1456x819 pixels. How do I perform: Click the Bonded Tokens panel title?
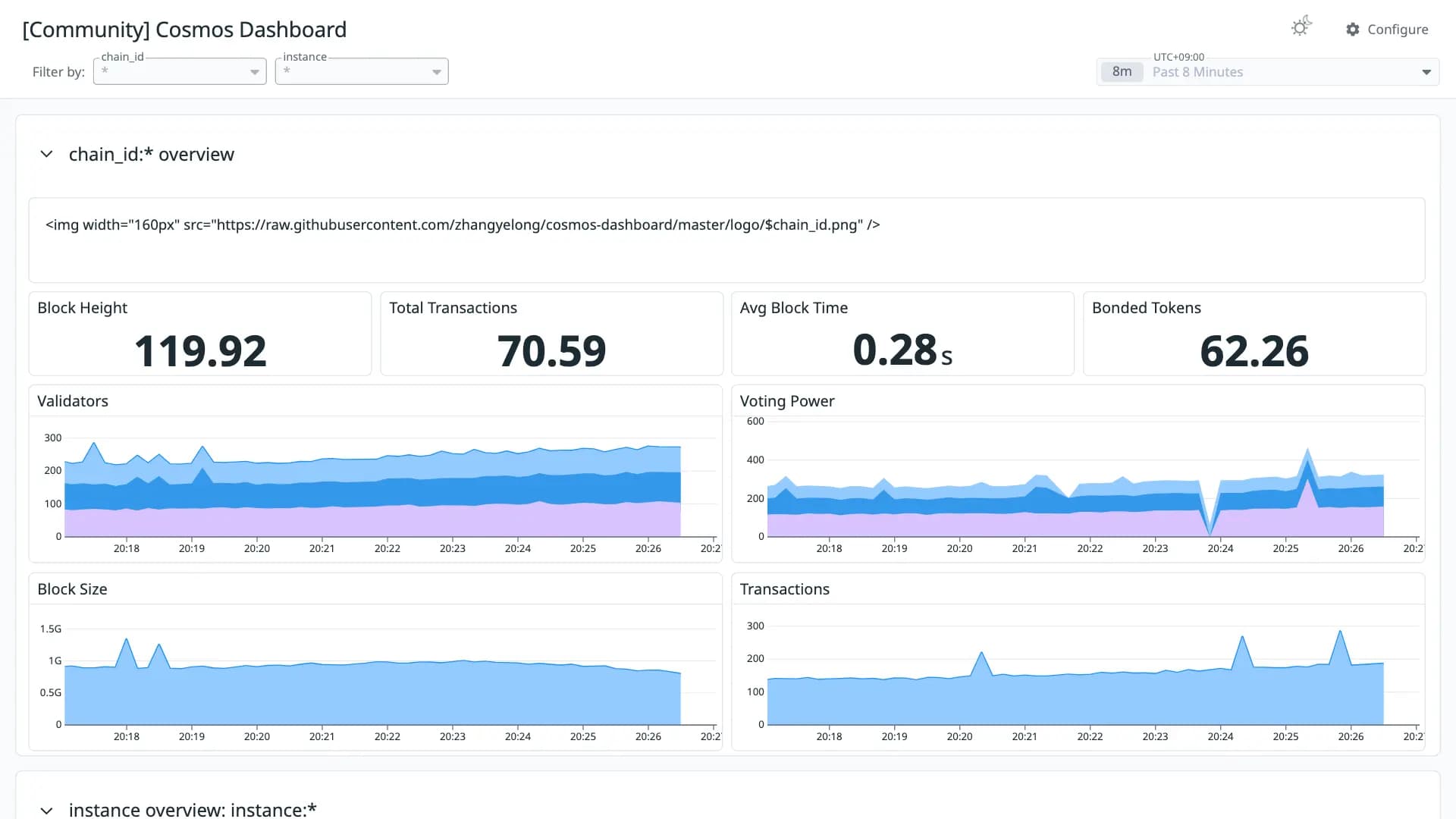point(1146,308)
